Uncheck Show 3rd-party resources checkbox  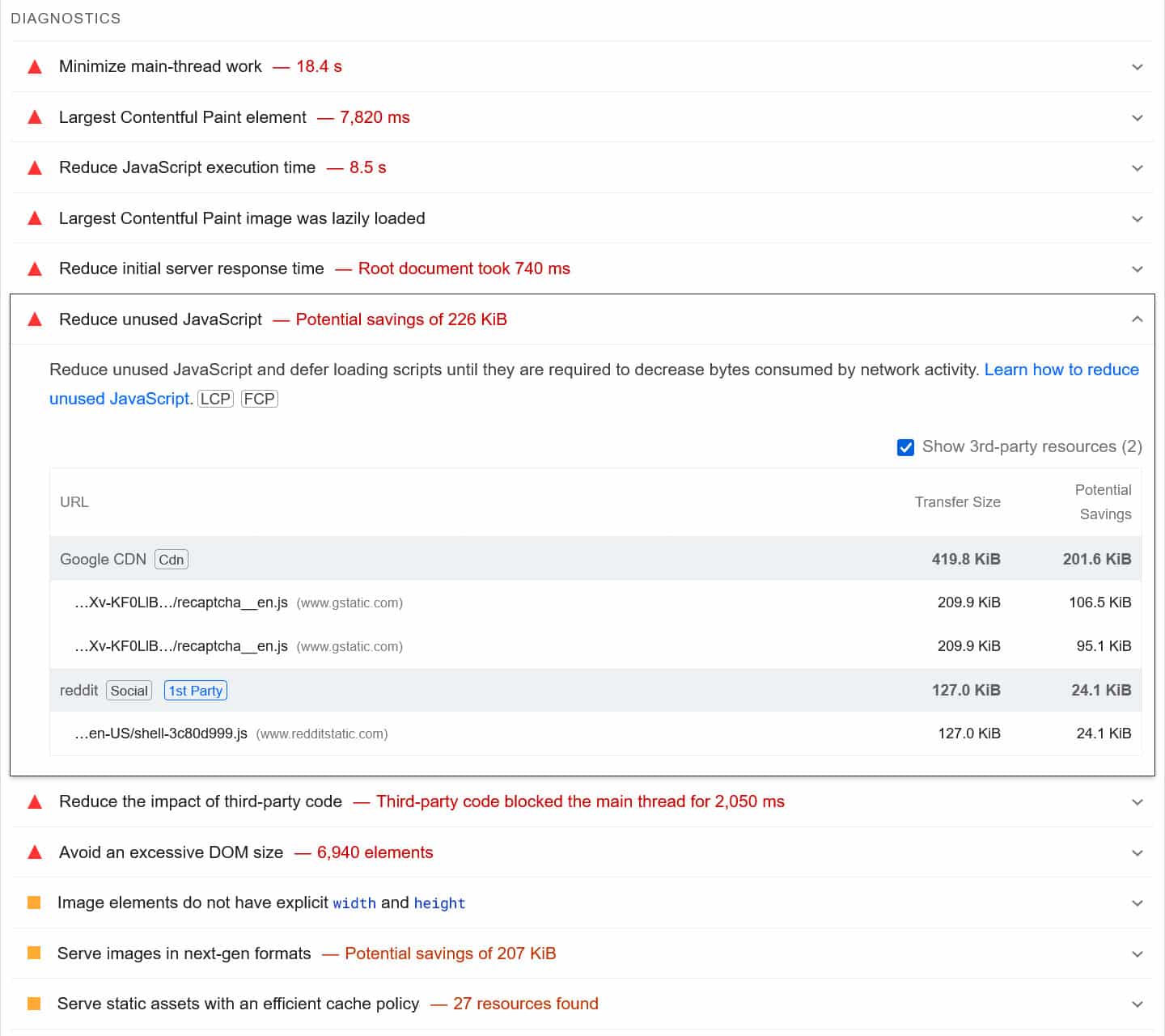click(x=906, y=447)
